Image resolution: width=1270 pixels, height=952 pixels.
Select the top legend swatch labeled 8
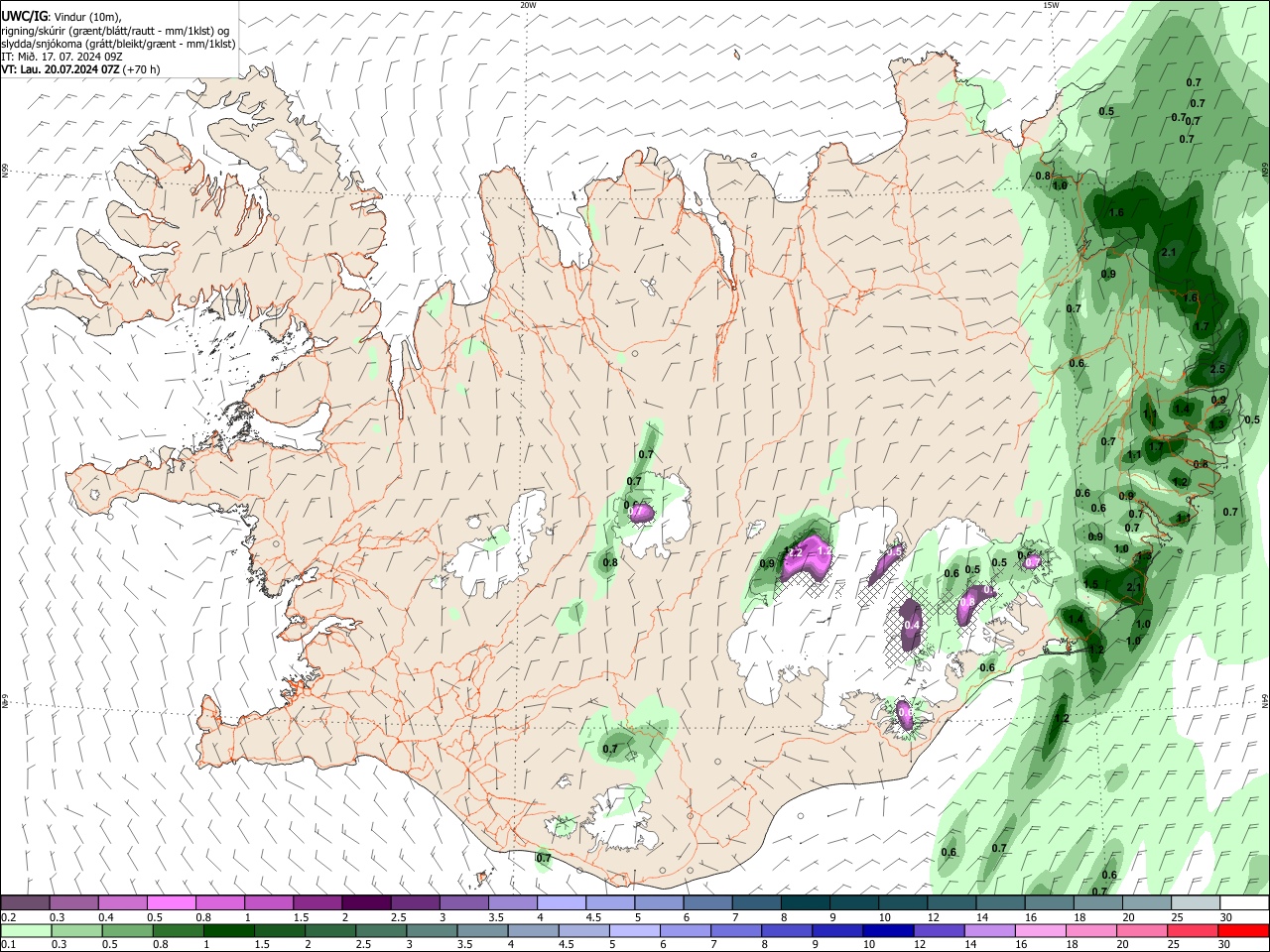[806, 903]
